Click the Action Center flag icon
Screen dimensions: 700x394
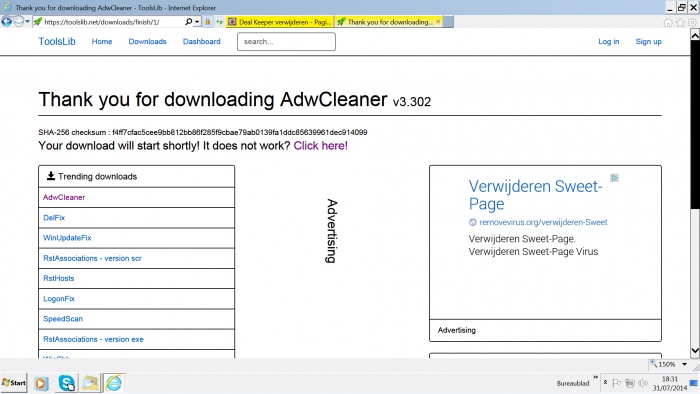[x=617, y=383]
